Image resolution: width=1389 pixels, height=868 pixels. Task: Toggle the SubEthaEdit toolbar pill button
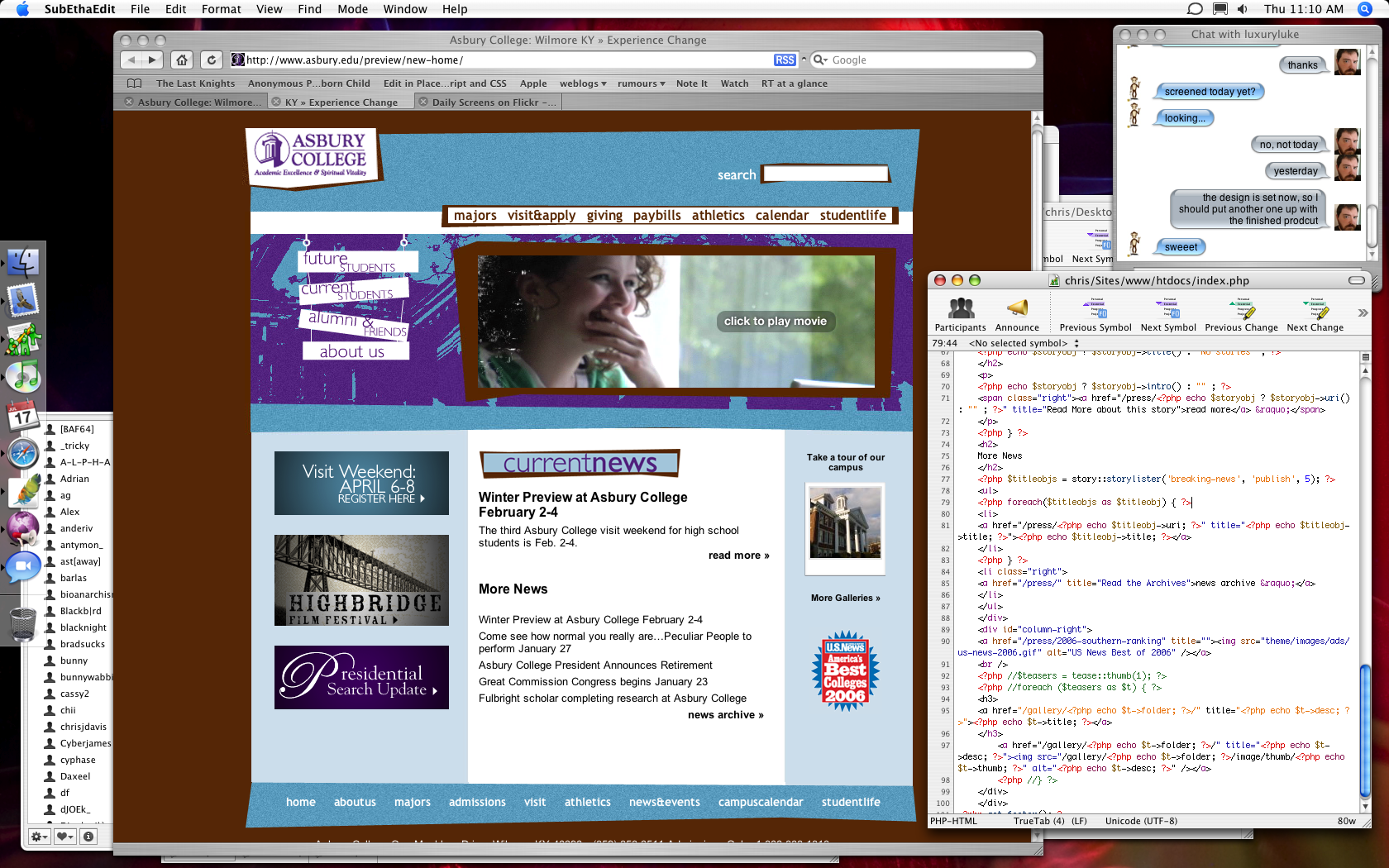pyautogui.click(x=1357, y=280)
